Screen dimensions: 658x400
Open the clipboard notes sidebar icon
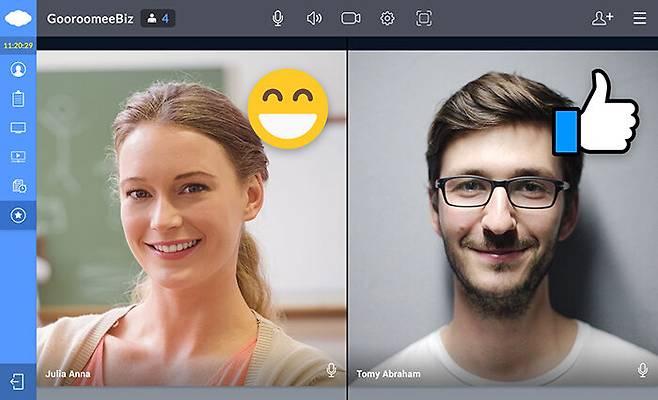point(18,98)
